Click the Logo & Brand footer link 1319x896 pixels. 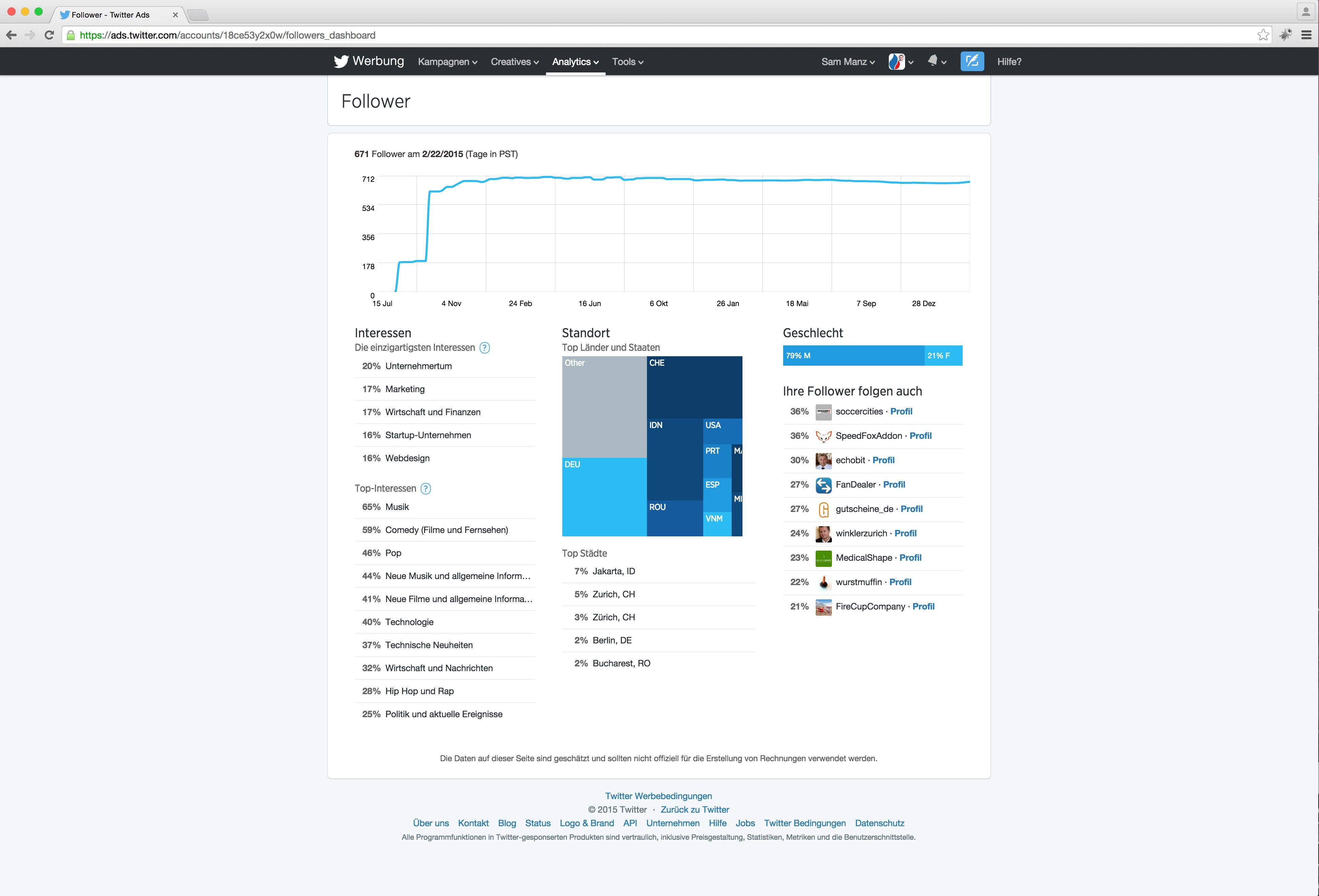pyautogui.click(x=587, y=824)
